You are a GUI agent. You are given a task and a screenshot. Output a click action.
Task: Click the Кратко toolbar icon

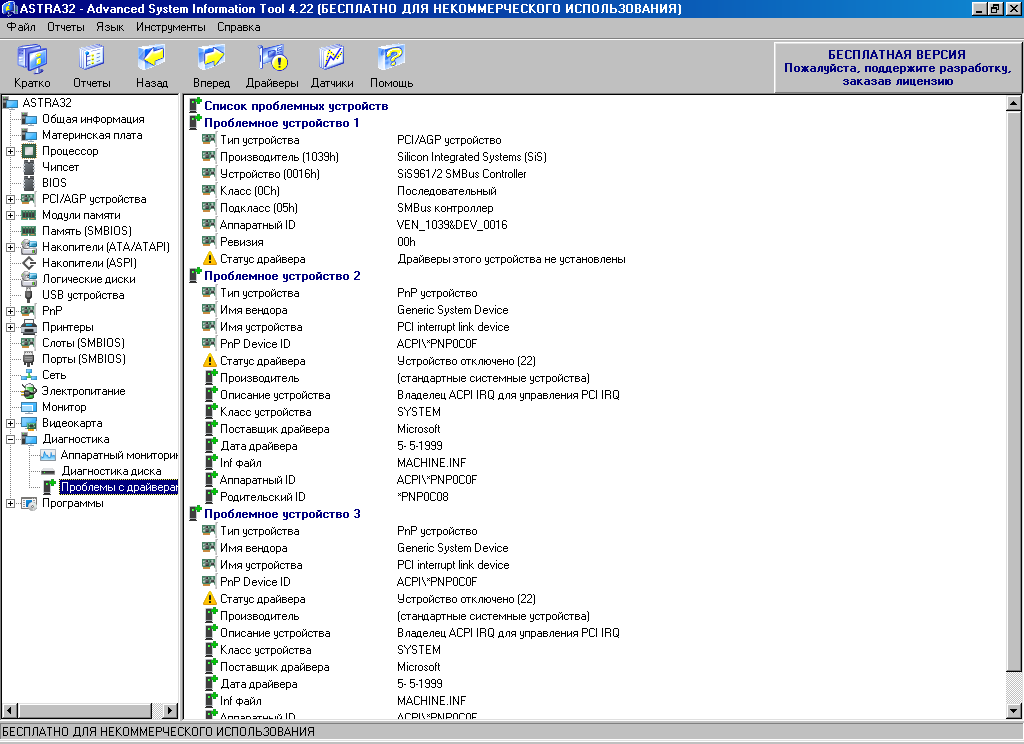click(32, 66)
